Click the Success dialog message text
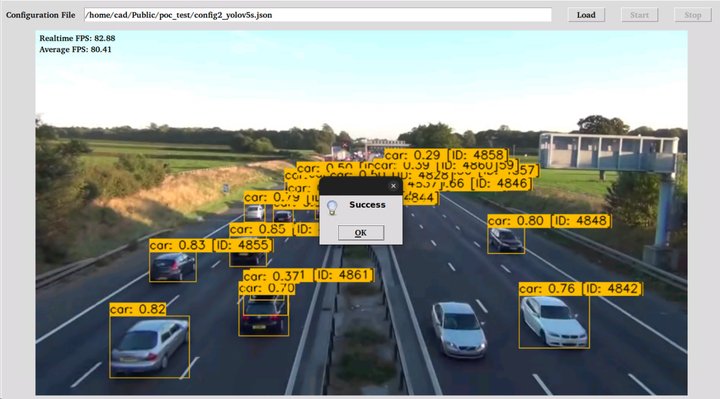Screen dimensions: 720x399 click(x=367, y=205)
